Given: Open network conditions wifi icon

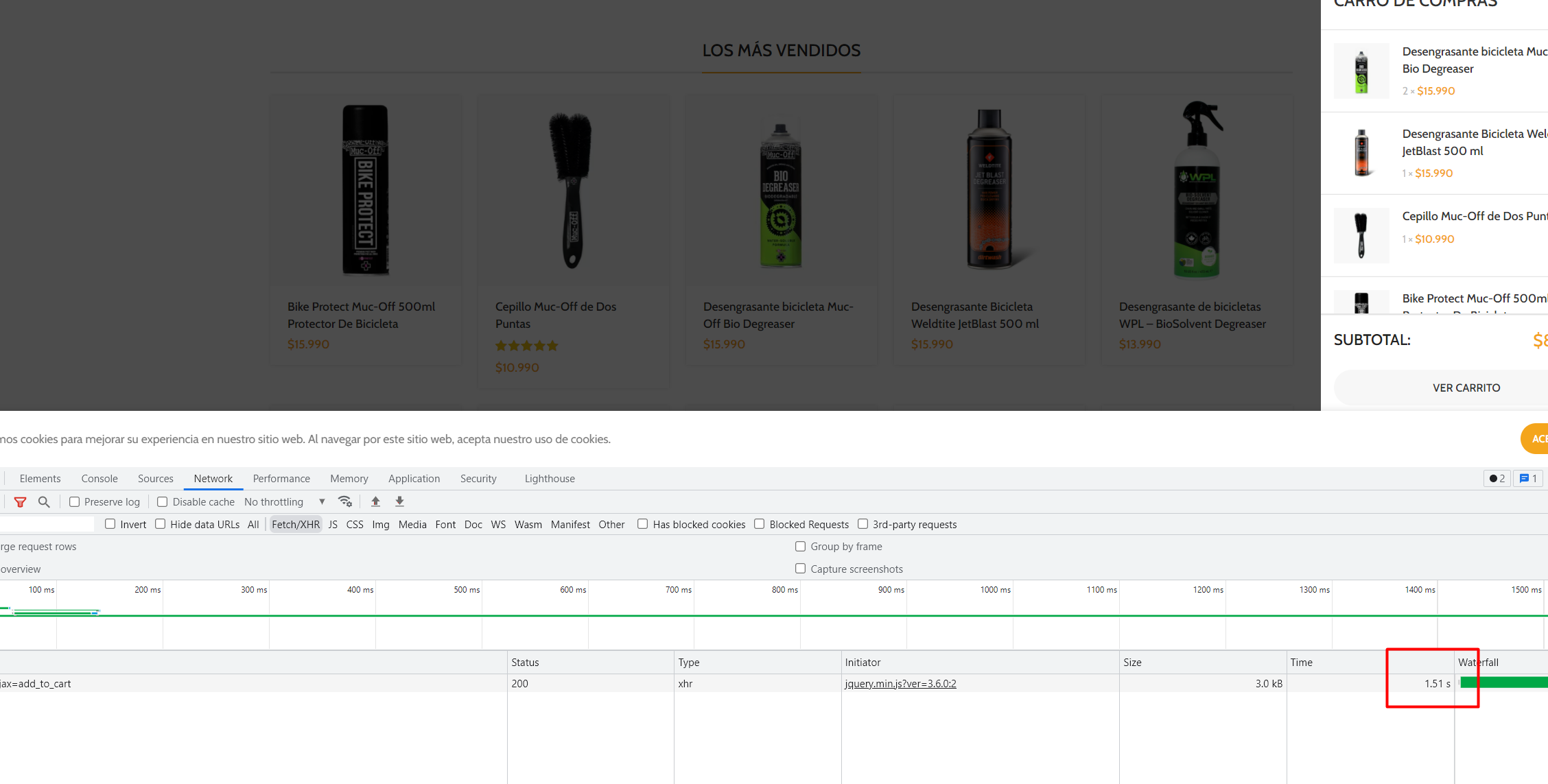Looking at the screenshot, I should (345, 501).
